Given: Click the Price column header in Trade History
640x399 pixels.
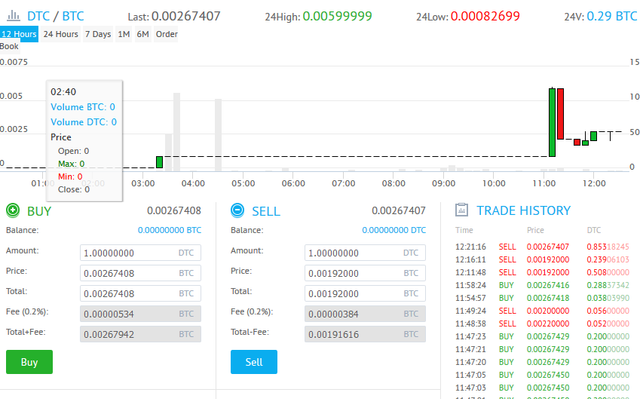Looking at the screenshot, I should click(535, 230).
